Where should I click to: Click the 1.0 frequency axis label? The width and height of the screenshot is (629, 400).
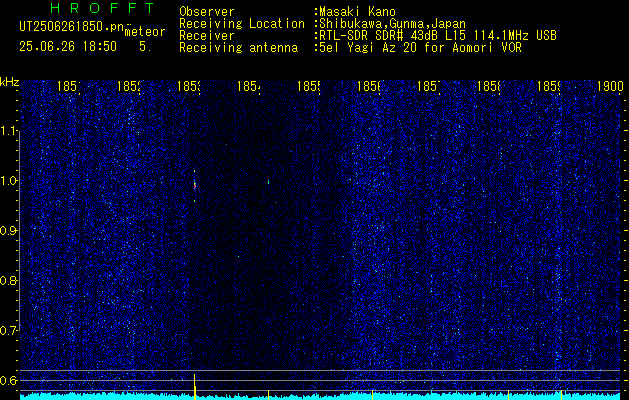pyautogui.click(x=10, y=181)
